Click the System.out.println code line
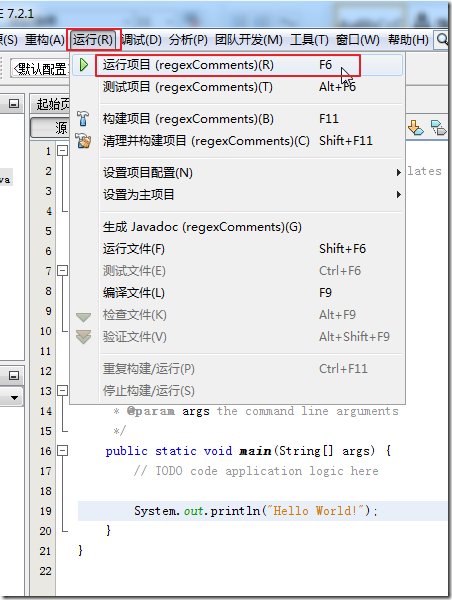Viewport: 452px width, 600px height. 256,511
